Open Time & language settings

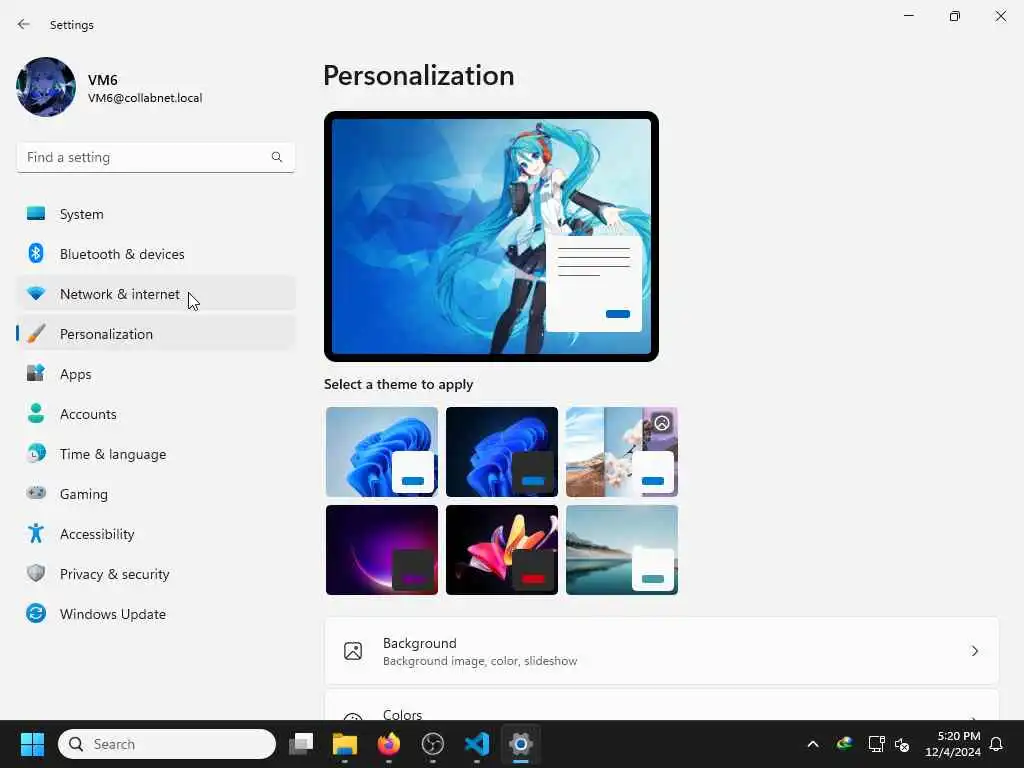tap(155, 453)
